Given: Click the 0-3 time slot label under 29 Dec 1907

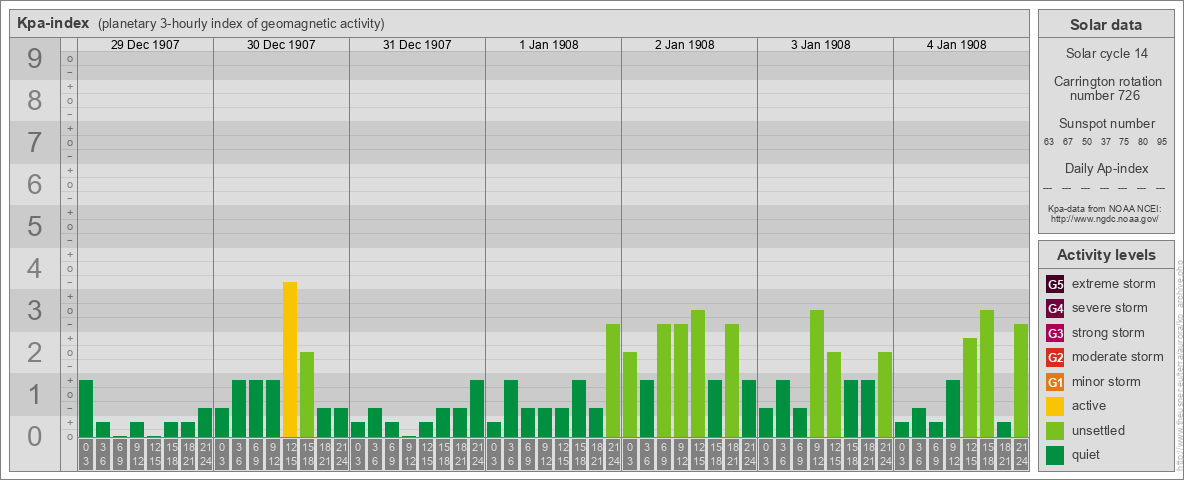Looking at the screenshot, I should pyautogui.click(x=86, y=454).
